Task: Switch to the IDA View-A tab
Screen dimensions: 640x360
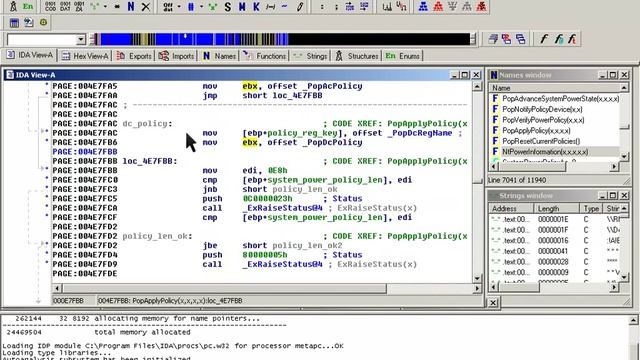Action: pos(30,56)
